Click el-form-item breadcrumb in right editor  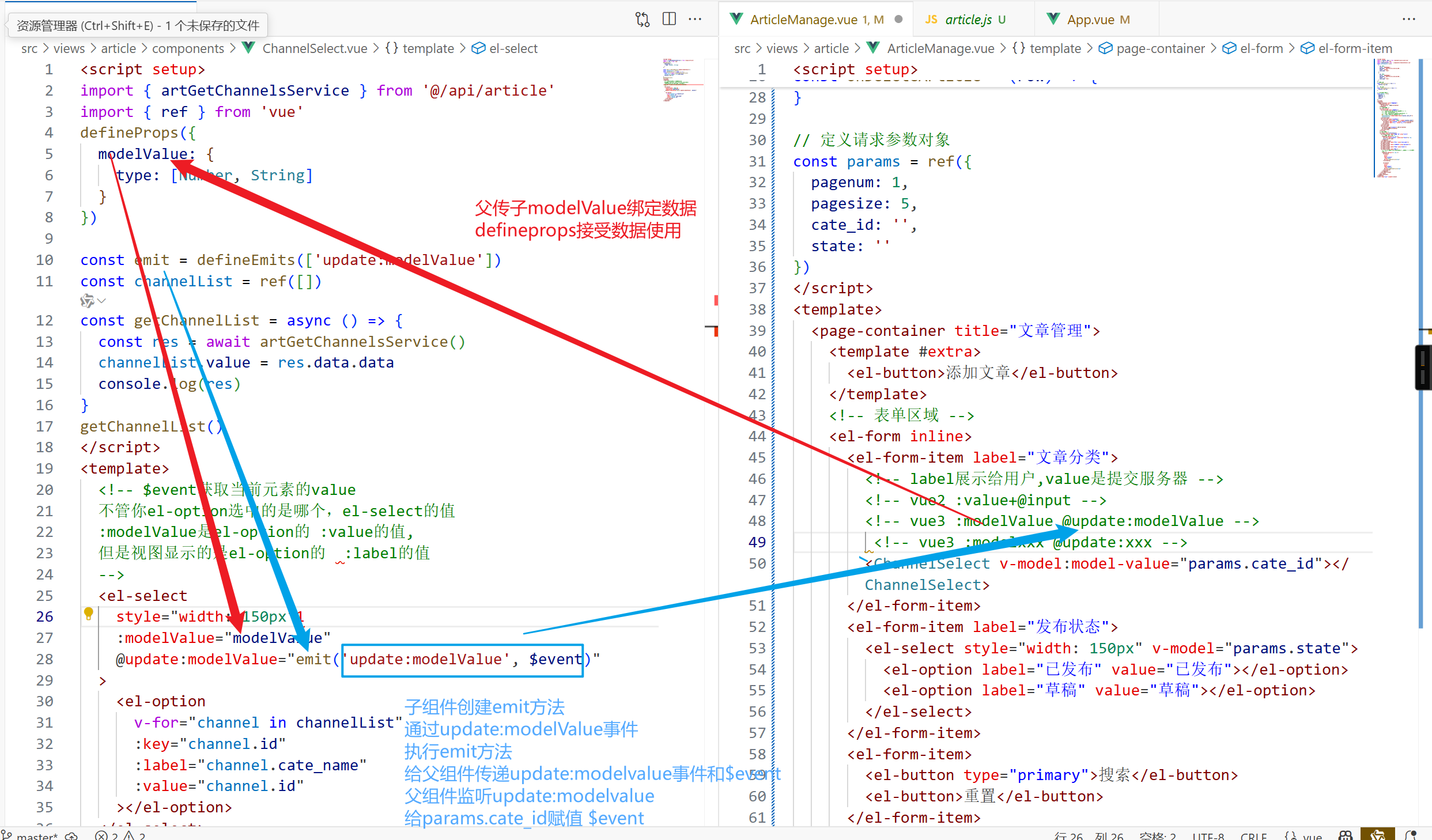click(1355, 49)
